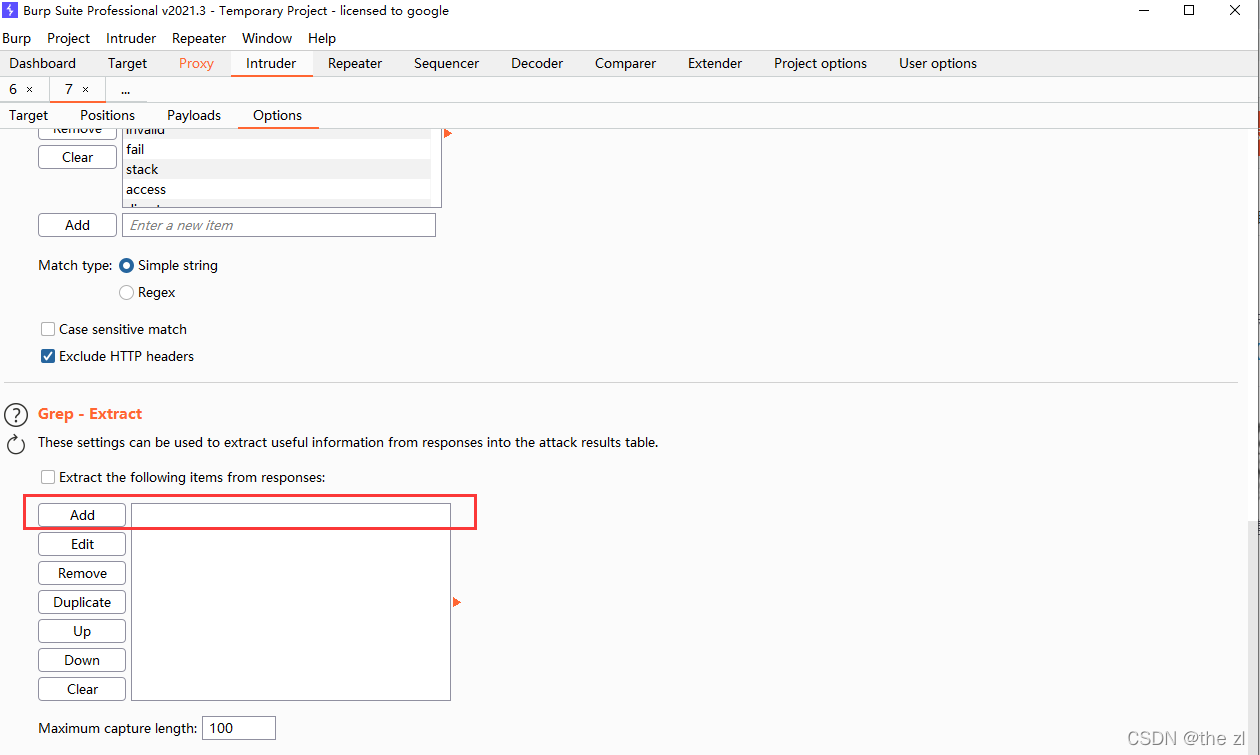
Task: Click the Burp Suite logo in title bar
Action: click(x=10, y=11)
